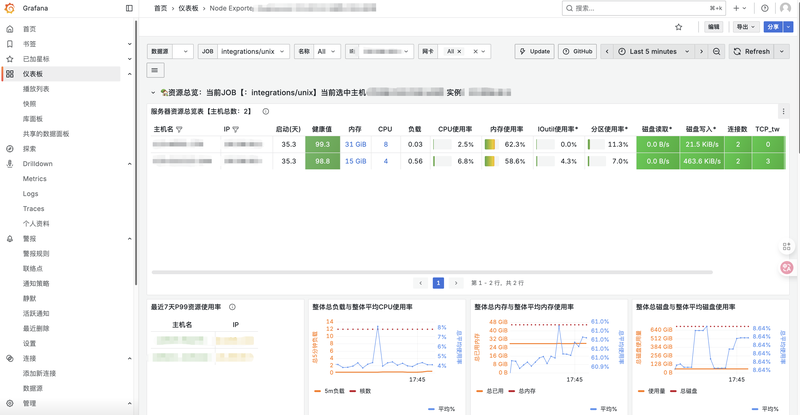
Task: Click the 编辑 edit button
Action: [x=713, y=27]
